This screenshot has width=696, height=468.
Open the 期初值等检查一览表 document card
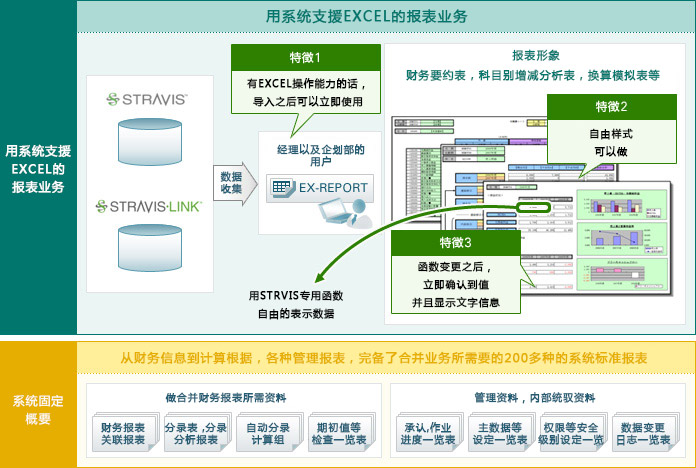(340, 433)
